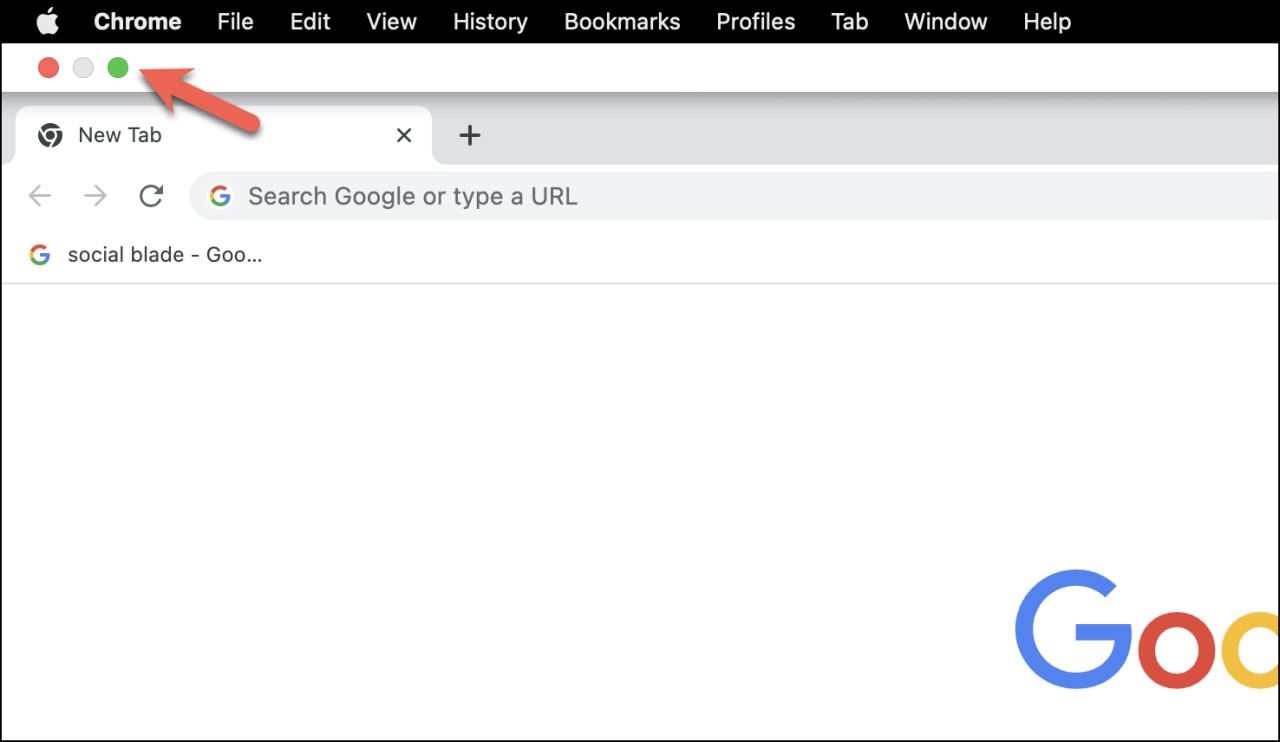Open the social blade bookmark
Image resolution: width=1280 pixels, height=742 pixels.
click(146, 255)
